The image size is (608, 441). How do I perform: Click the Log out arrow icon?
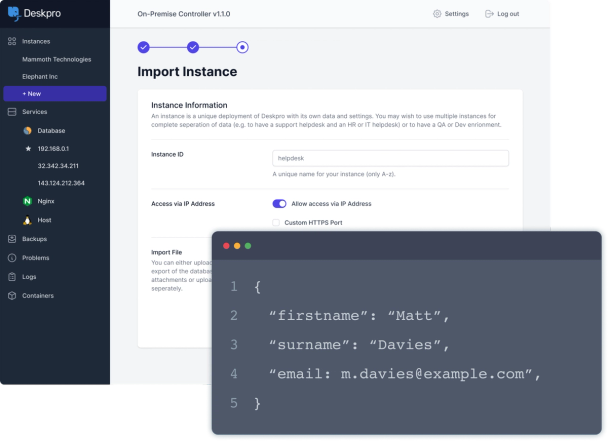tap(489, 14)
